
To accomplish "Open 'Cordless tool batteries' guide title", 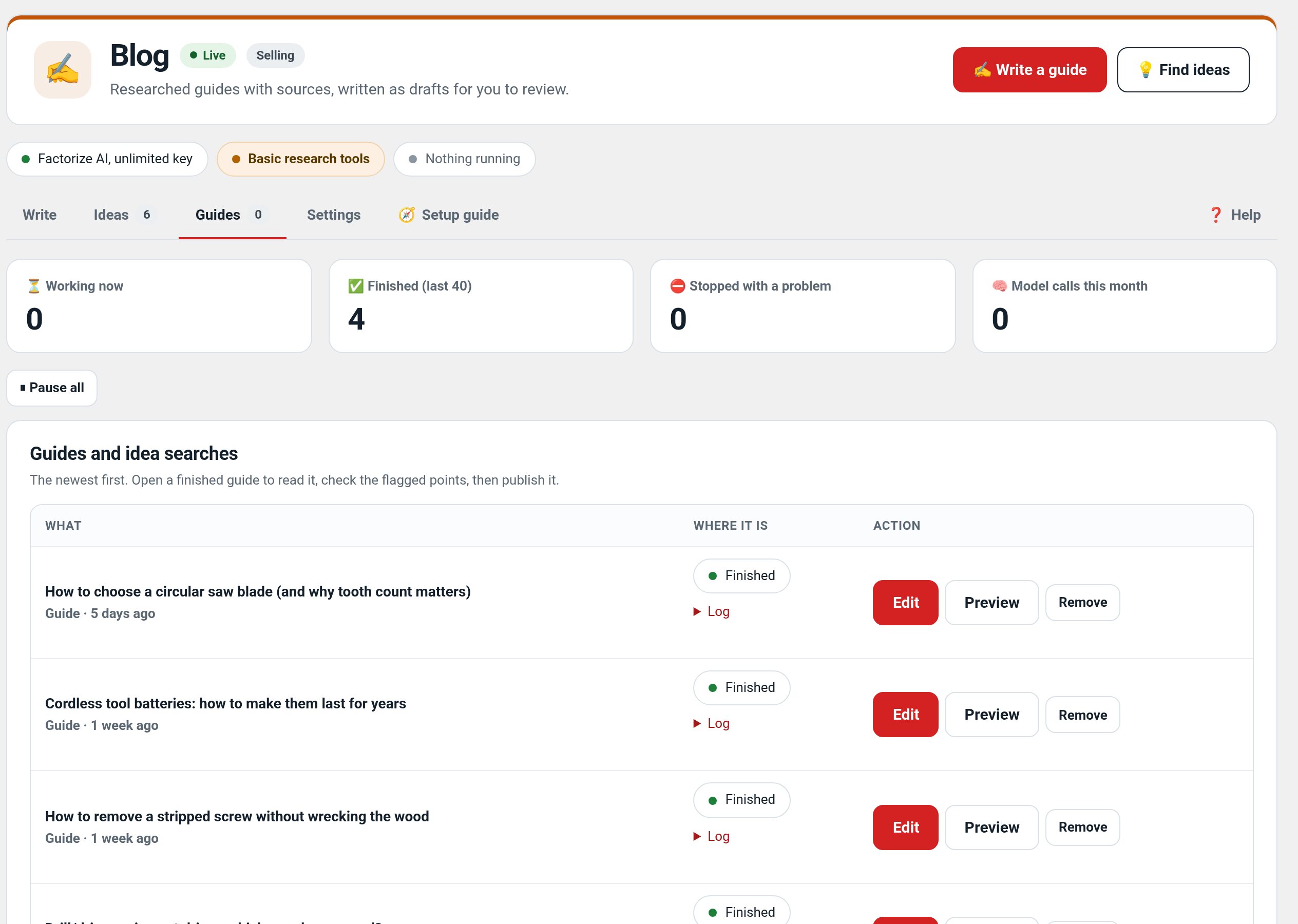I will click(x=225, y=704).
